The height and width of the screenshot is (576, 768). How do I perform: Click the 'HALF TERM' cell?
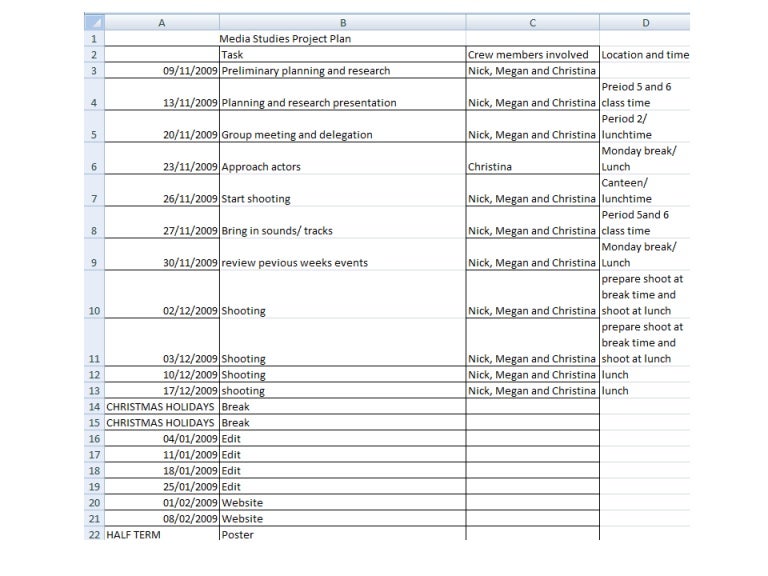pyautogui.click(x=161, y=534)
